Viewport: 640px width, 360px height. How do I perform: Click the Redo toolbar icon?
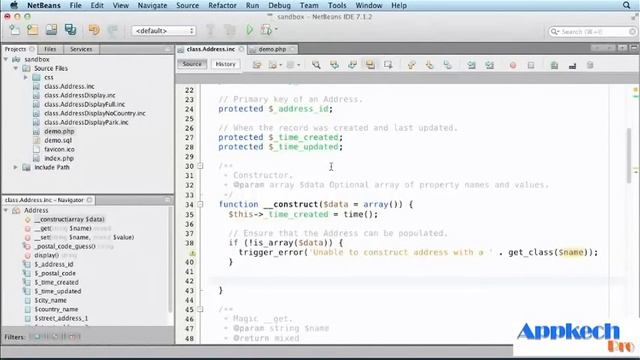tap(113, 30)
